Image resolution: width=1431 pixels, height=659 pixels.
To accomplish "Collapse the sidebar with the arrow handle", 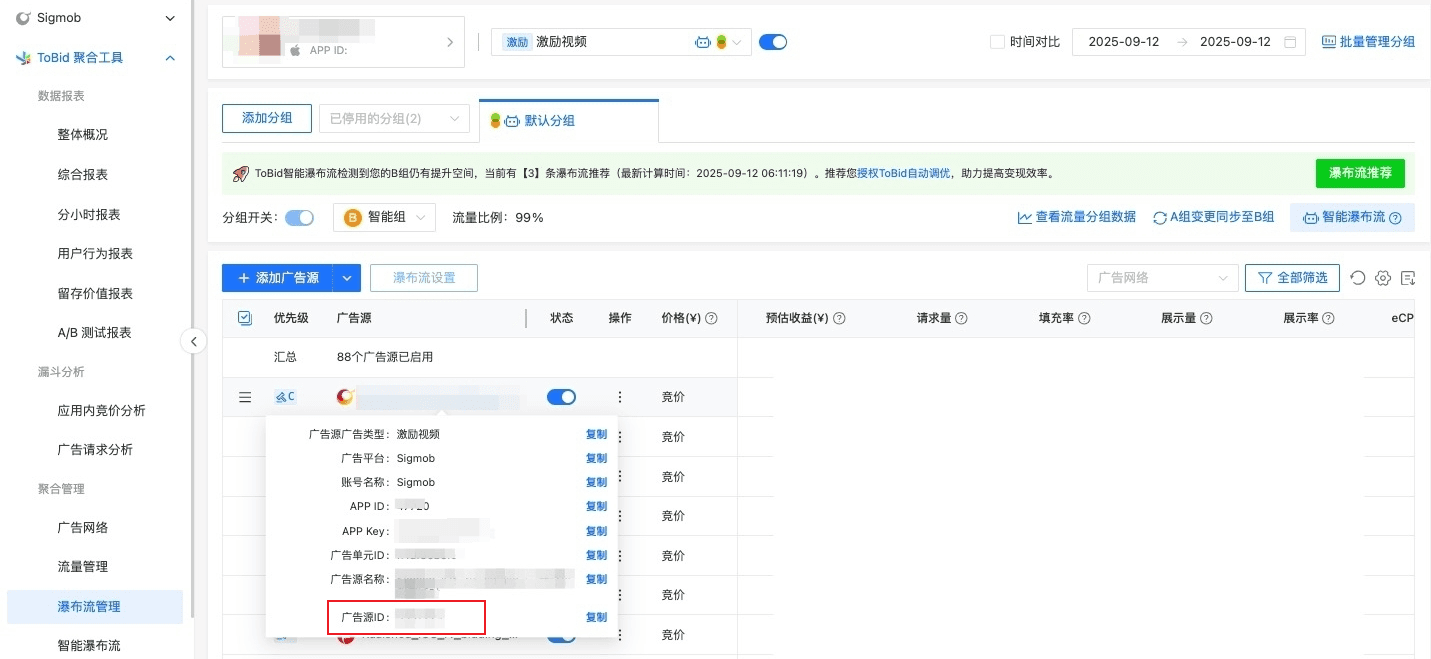I will click(193, 342).
